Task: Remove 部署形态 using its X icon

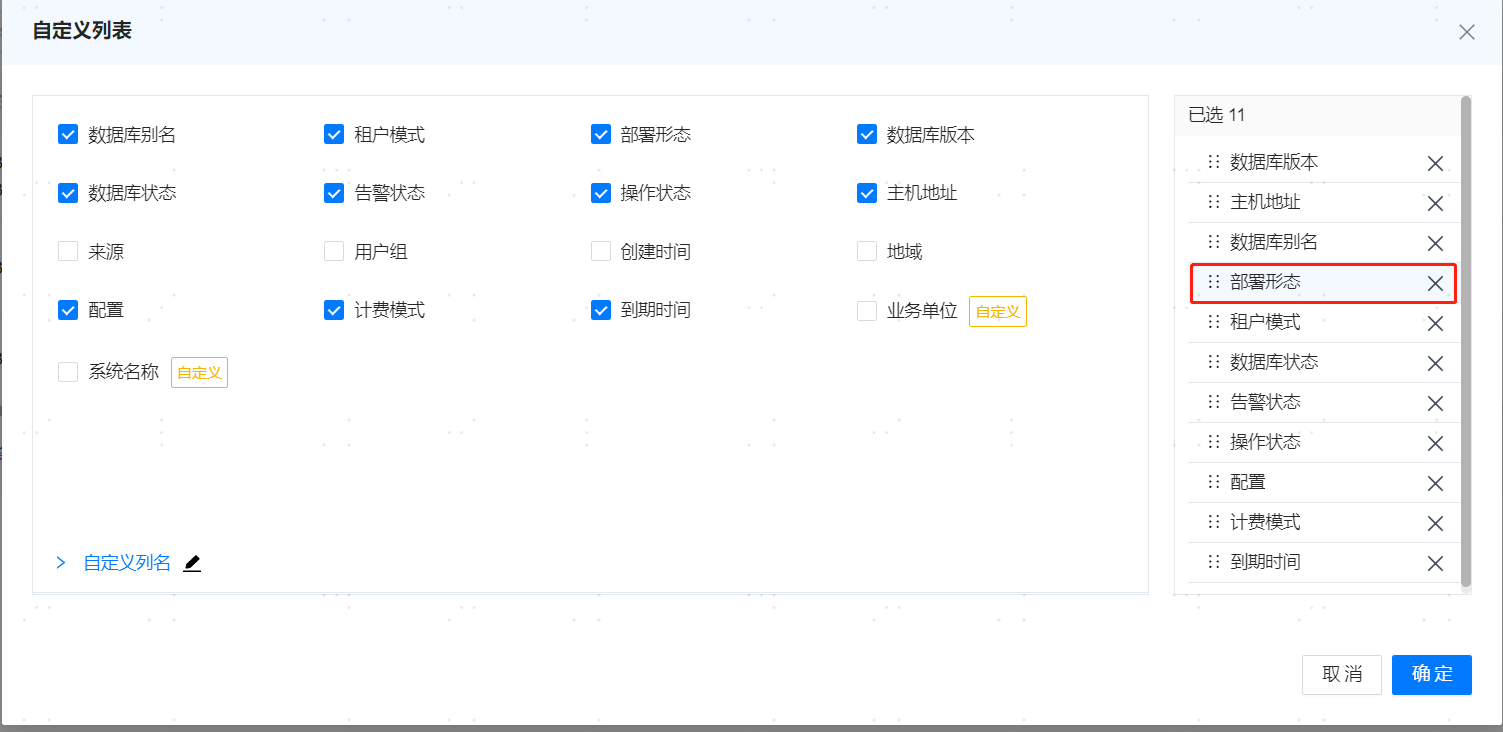Action: point(1435,283)
